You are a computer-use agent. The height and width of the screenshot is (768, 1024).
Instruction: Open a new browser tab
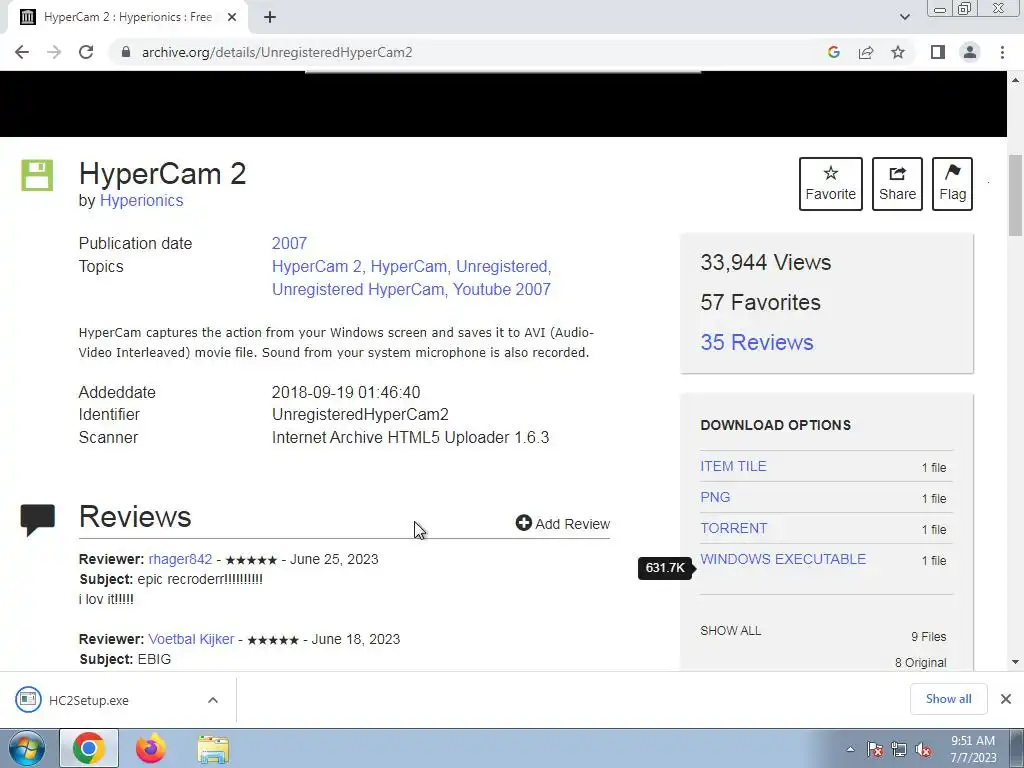pyautogui.click(x=270, y=17)
